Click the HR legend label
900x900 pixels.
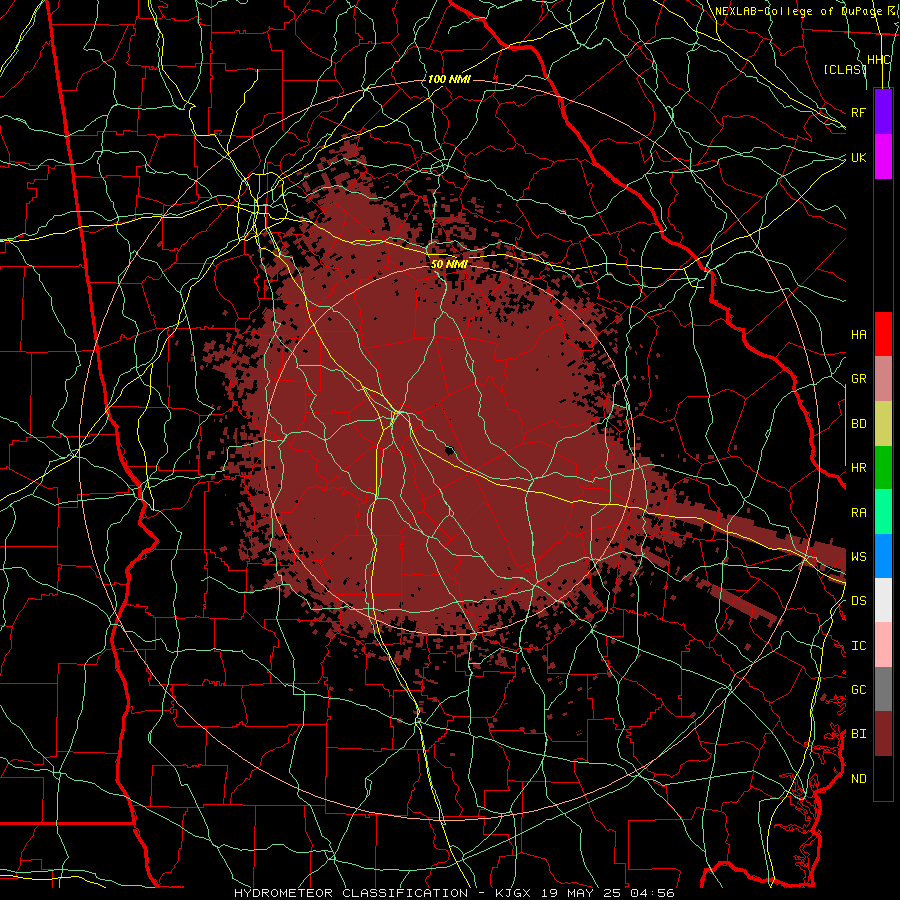coord(858,468)
